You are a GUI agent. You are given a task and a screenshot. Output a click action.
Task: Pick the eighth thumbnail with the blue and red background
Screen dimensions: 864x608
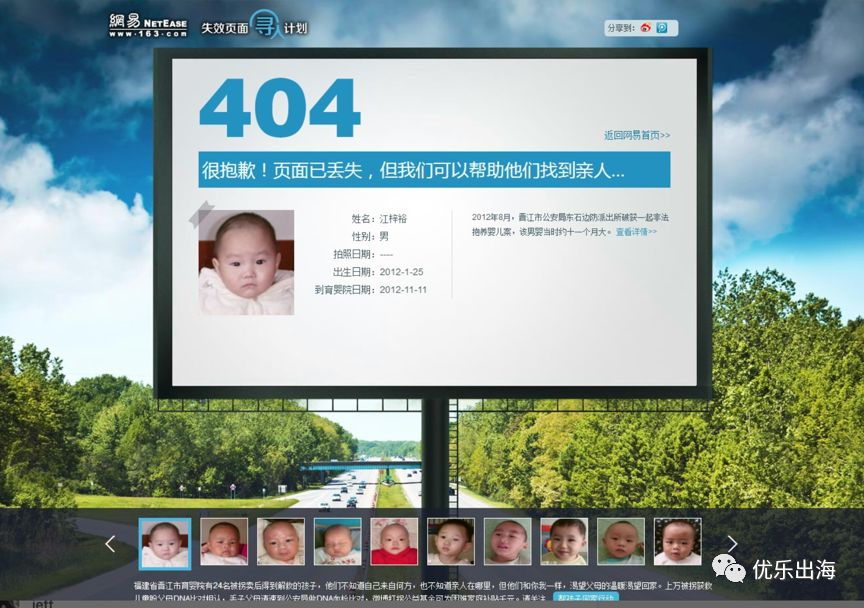pyautogui.click(x=564, y=542)
